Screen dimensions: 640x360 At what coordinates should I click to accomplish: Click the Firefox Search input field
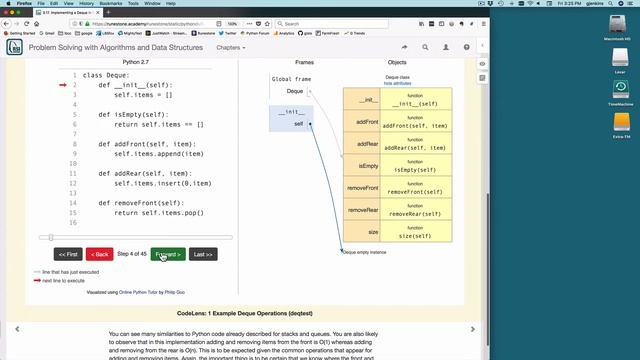[x=332, y=24]
